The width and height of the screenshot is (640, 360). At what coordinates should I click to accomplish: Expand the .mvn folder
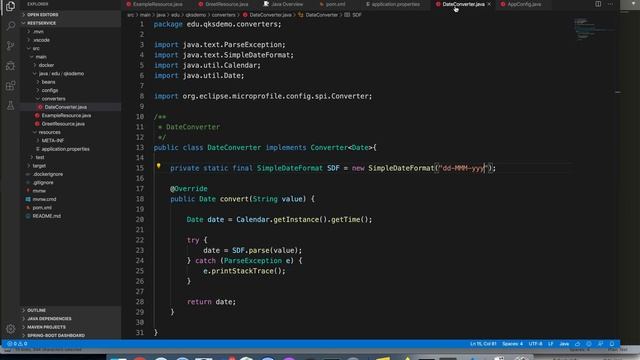(x=38, y=31)
